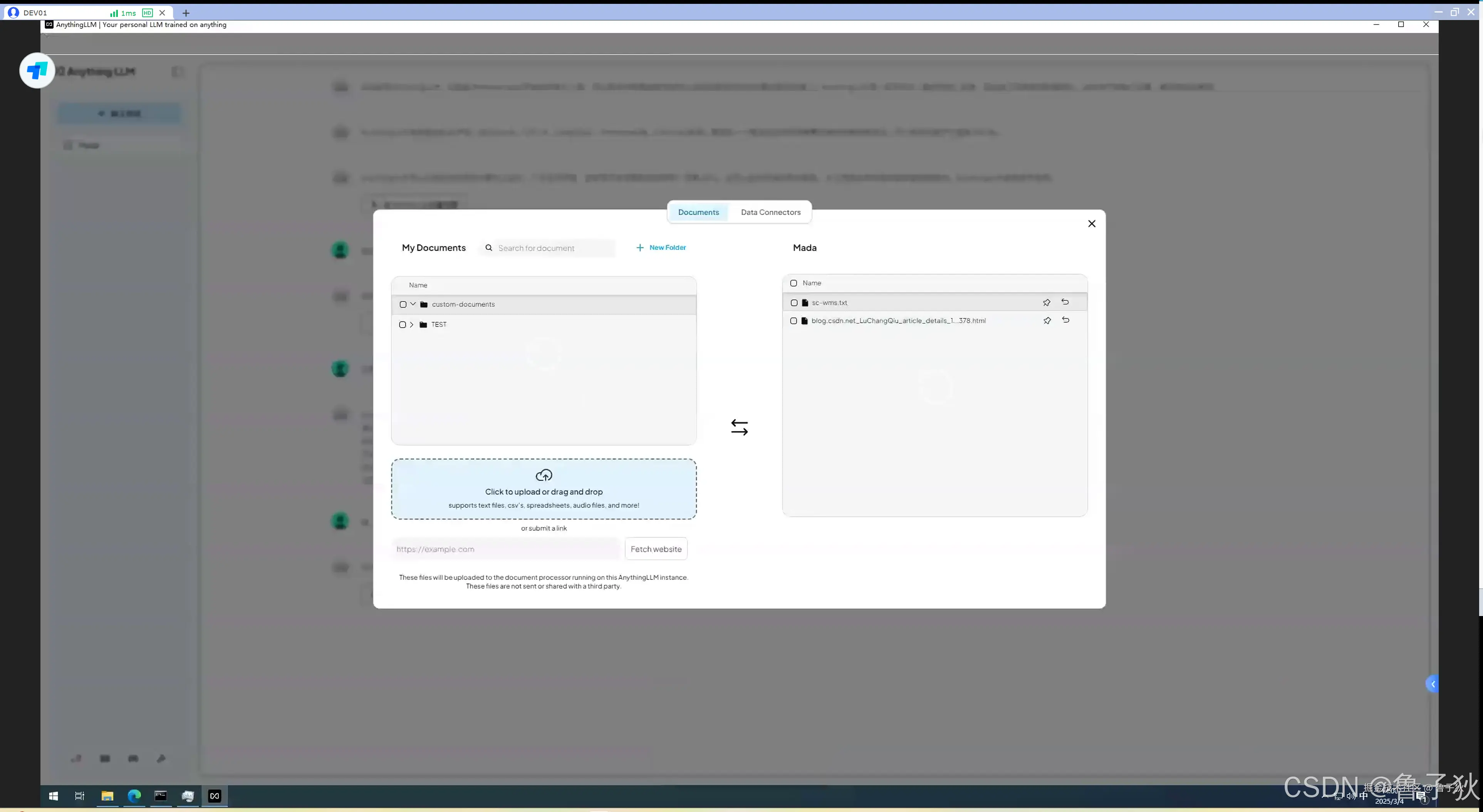The image size is (1483, 812).
Task: Collapse the custom-documents folder
Action: 413,304
